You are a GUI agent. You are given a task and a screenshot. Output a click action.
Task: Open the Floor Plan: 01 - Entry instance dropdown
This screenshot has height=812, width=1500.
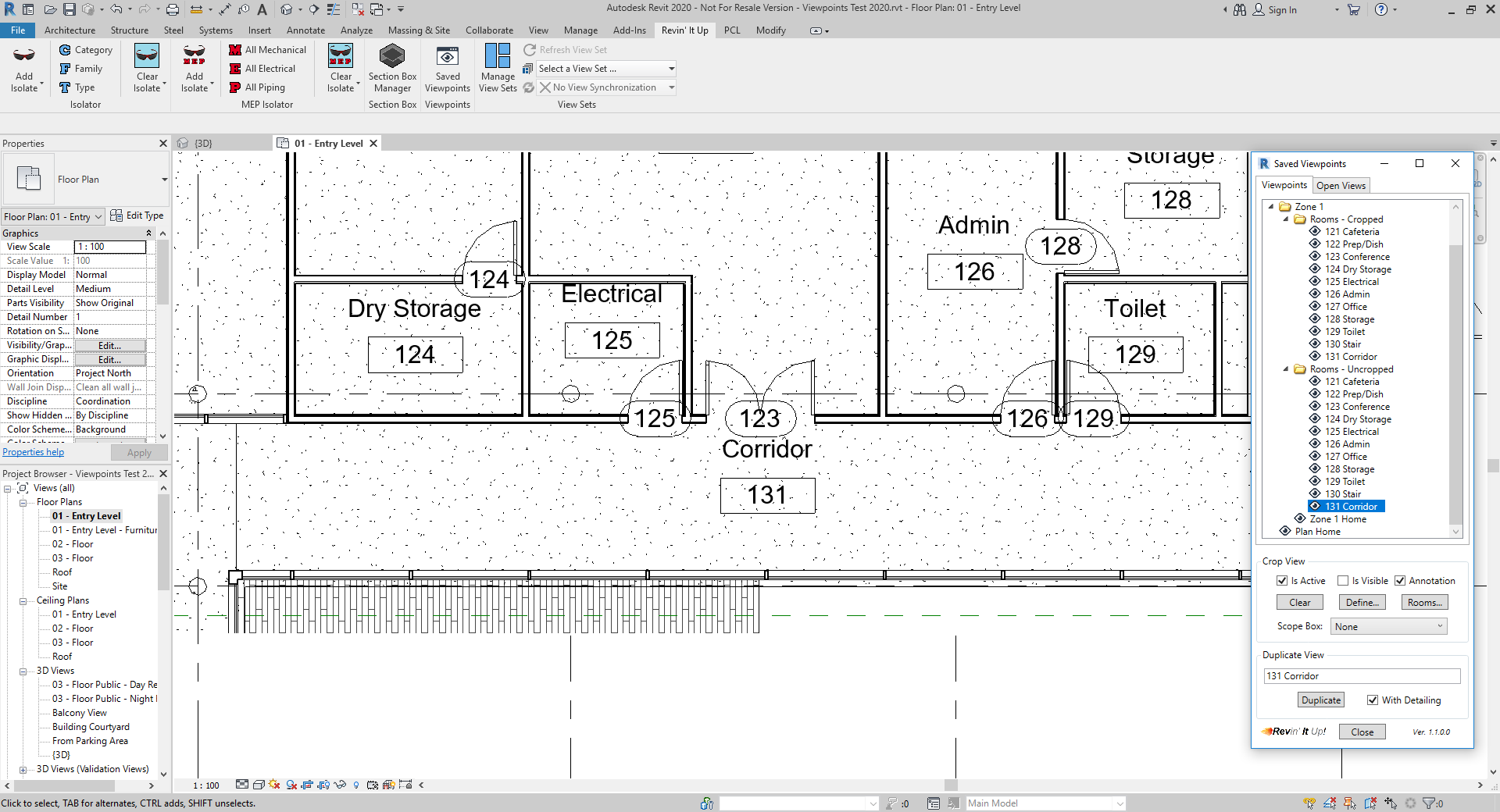click(x=53, y=216)
